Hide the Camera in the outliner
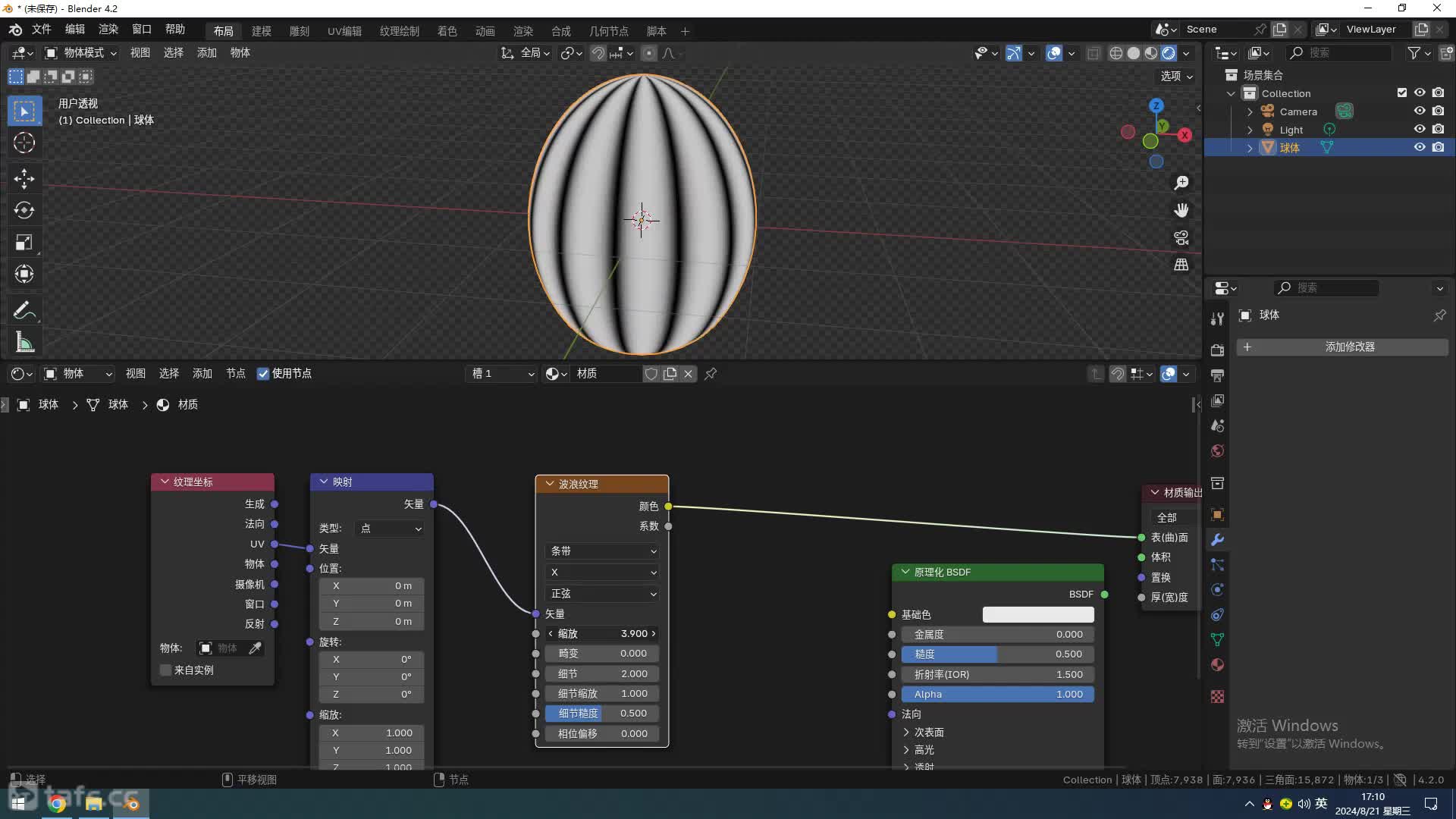Screen dimensions: 1456x819 pyautogui.click(x=1419, y=111)
